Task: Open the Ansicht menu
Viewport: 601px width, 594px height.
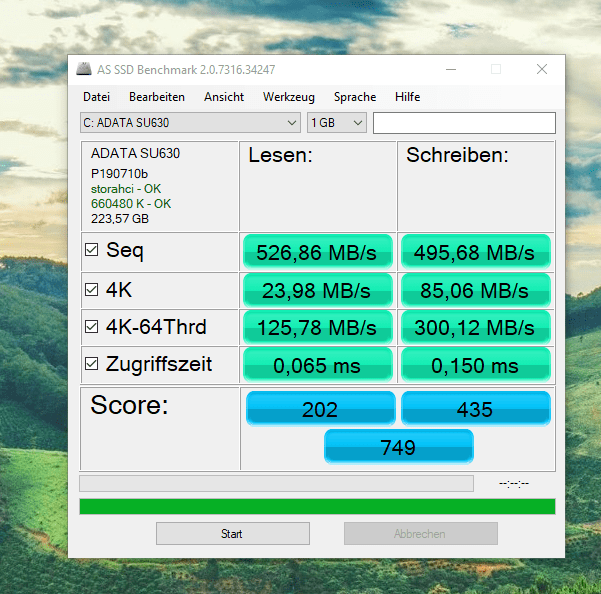Action: (224, 97)
